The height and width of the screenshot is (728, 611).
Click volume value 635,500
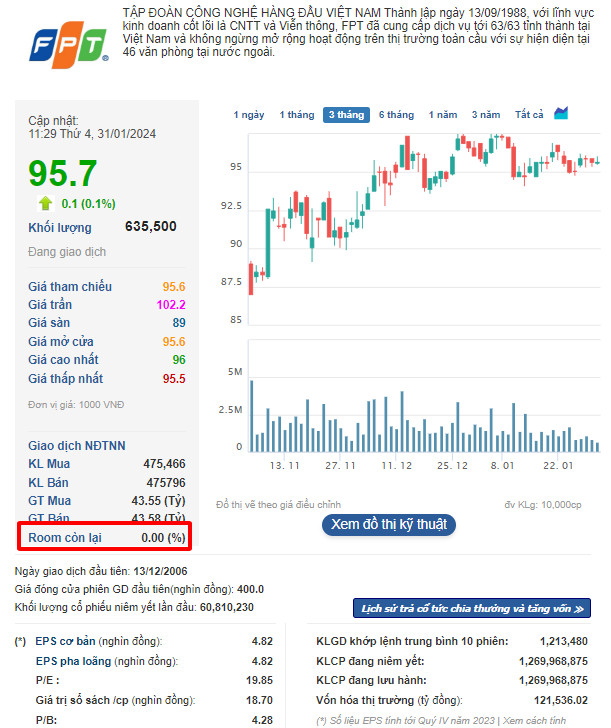151,227
